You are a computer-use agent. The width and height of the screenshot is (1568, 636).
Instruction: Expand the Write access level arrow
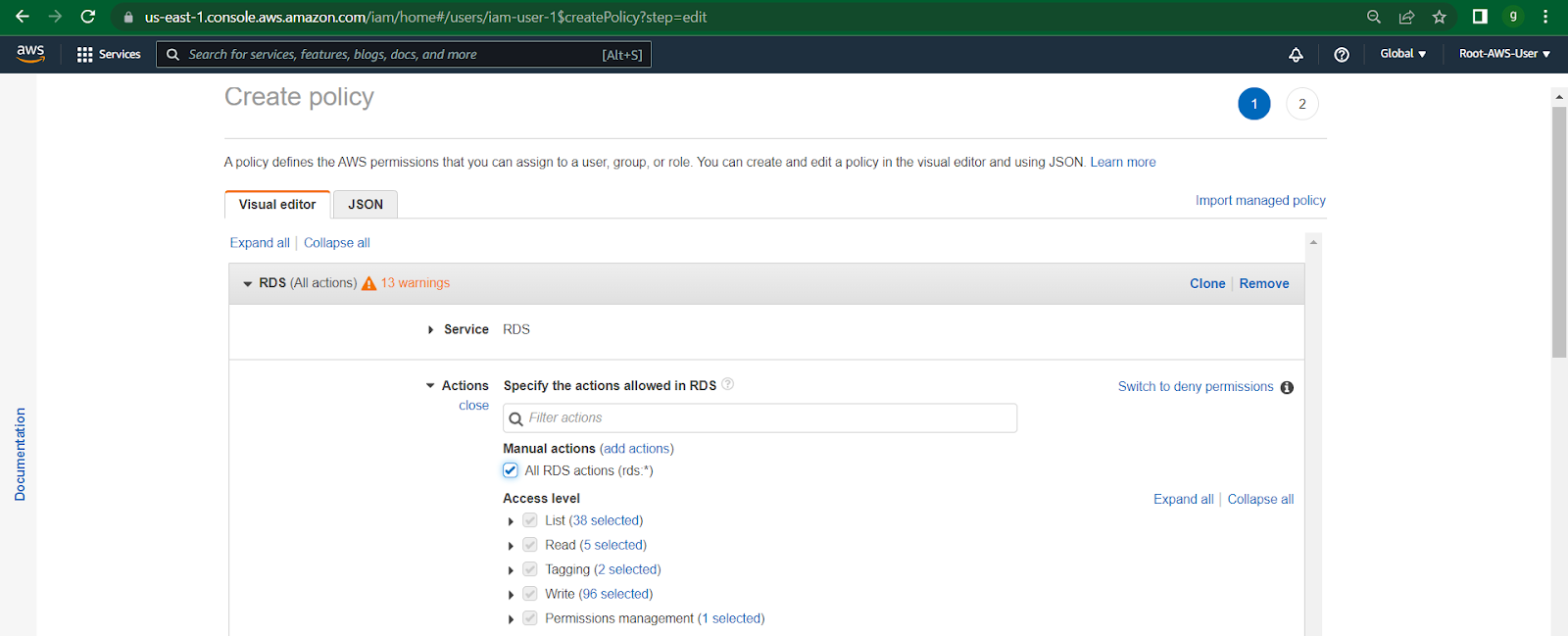[x=511, y=595]
